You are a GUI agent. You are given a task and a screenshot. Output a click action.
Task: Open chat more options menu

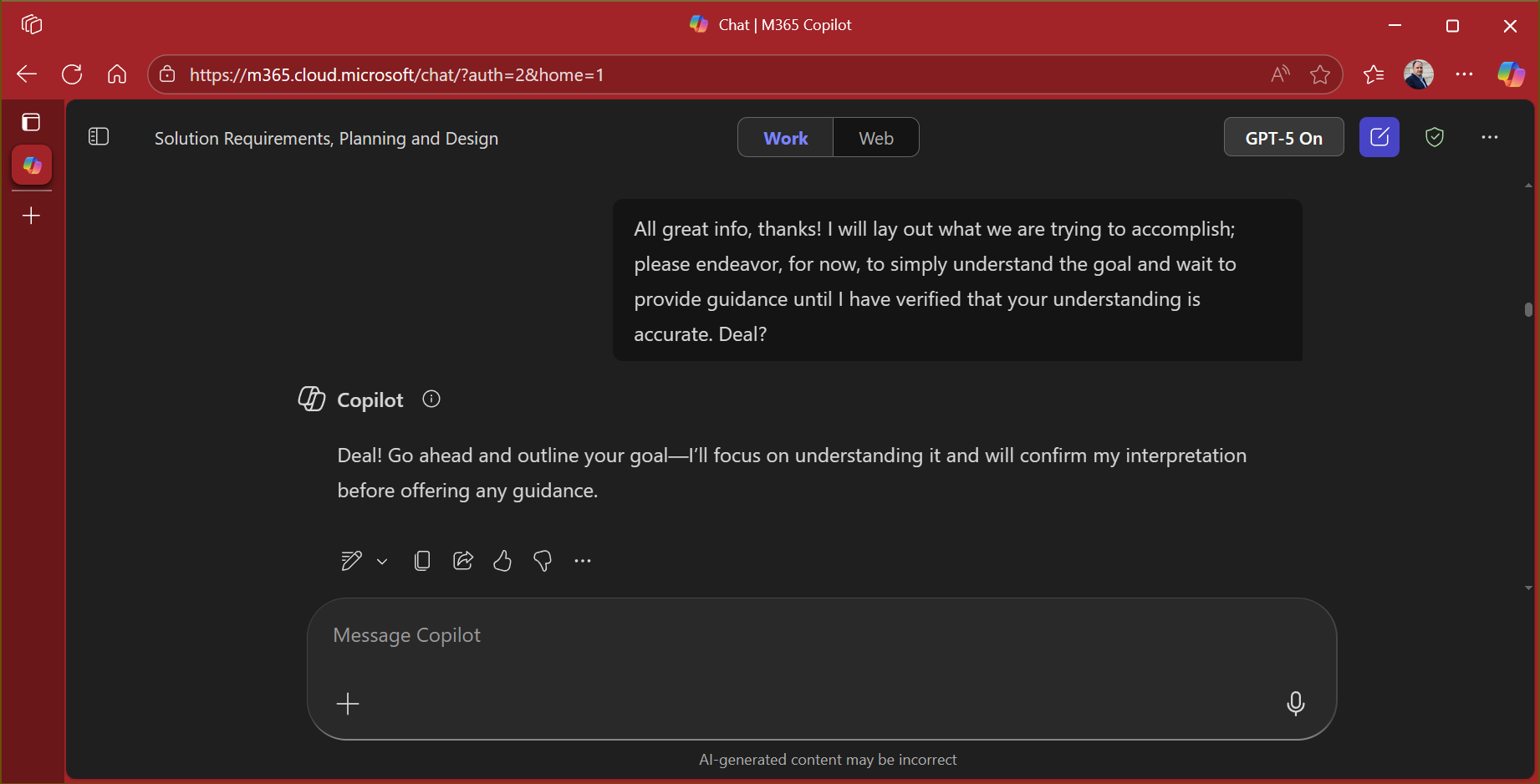pos(1490,137)
